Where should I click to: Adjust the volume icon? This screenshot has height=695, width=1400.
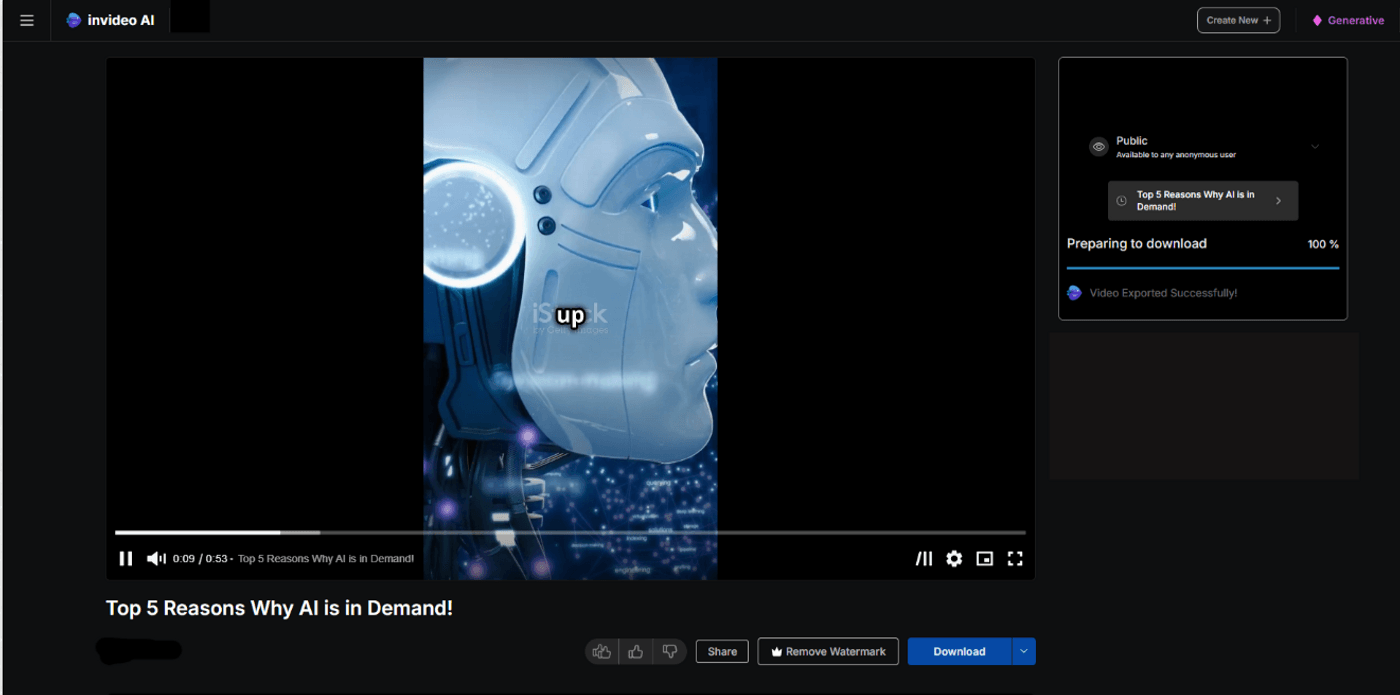(156, 559)
